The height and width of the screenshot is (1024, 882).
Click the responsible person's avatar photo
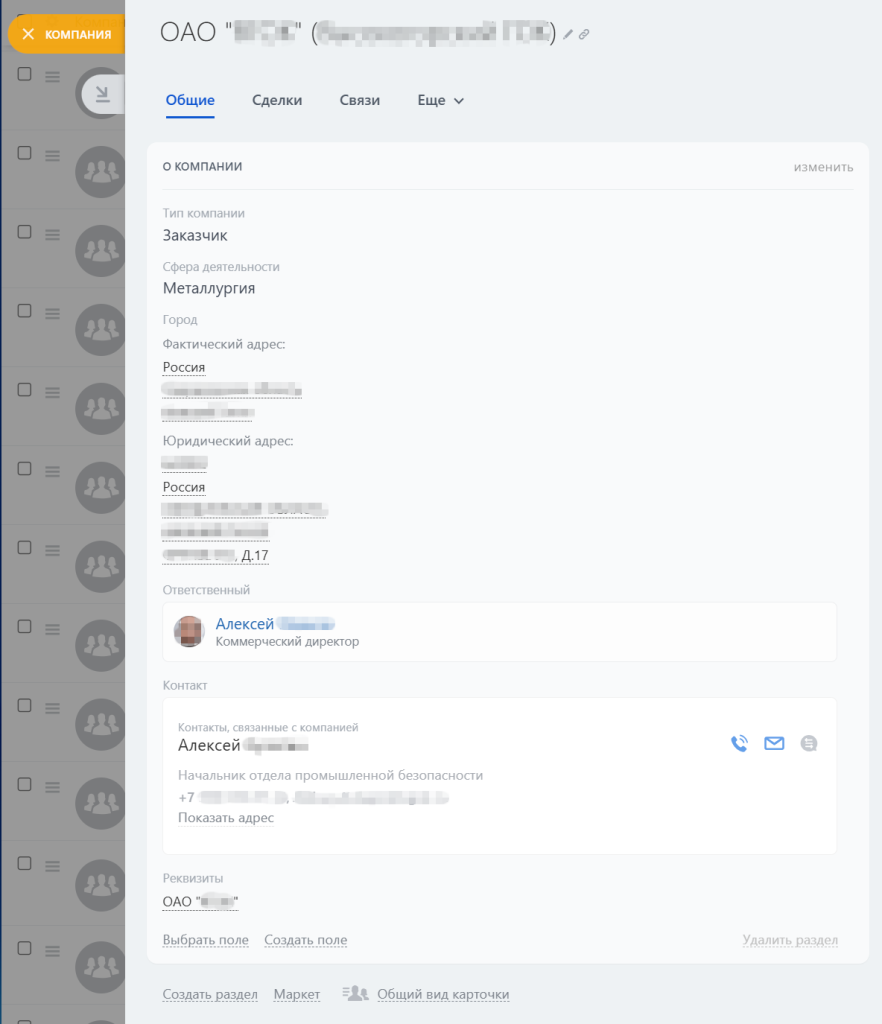click(x=189, y=632)
